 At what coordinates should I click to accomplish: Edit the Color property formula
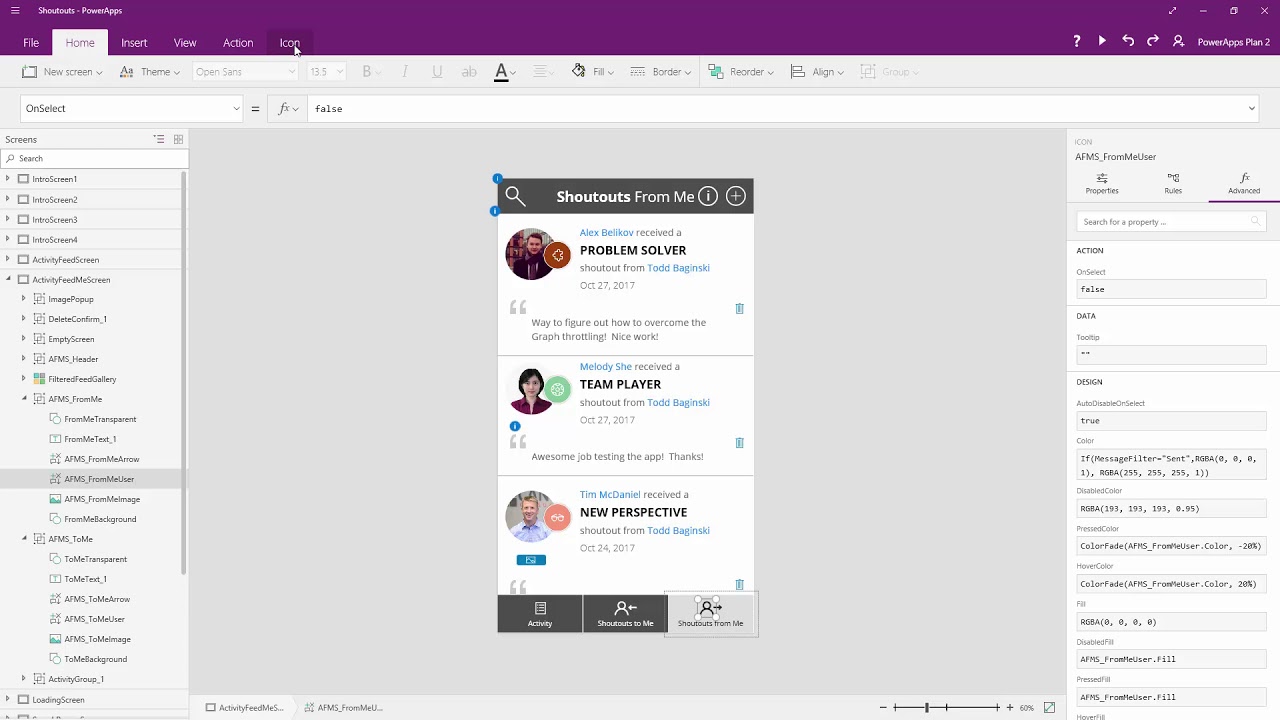click(1171, 465)
